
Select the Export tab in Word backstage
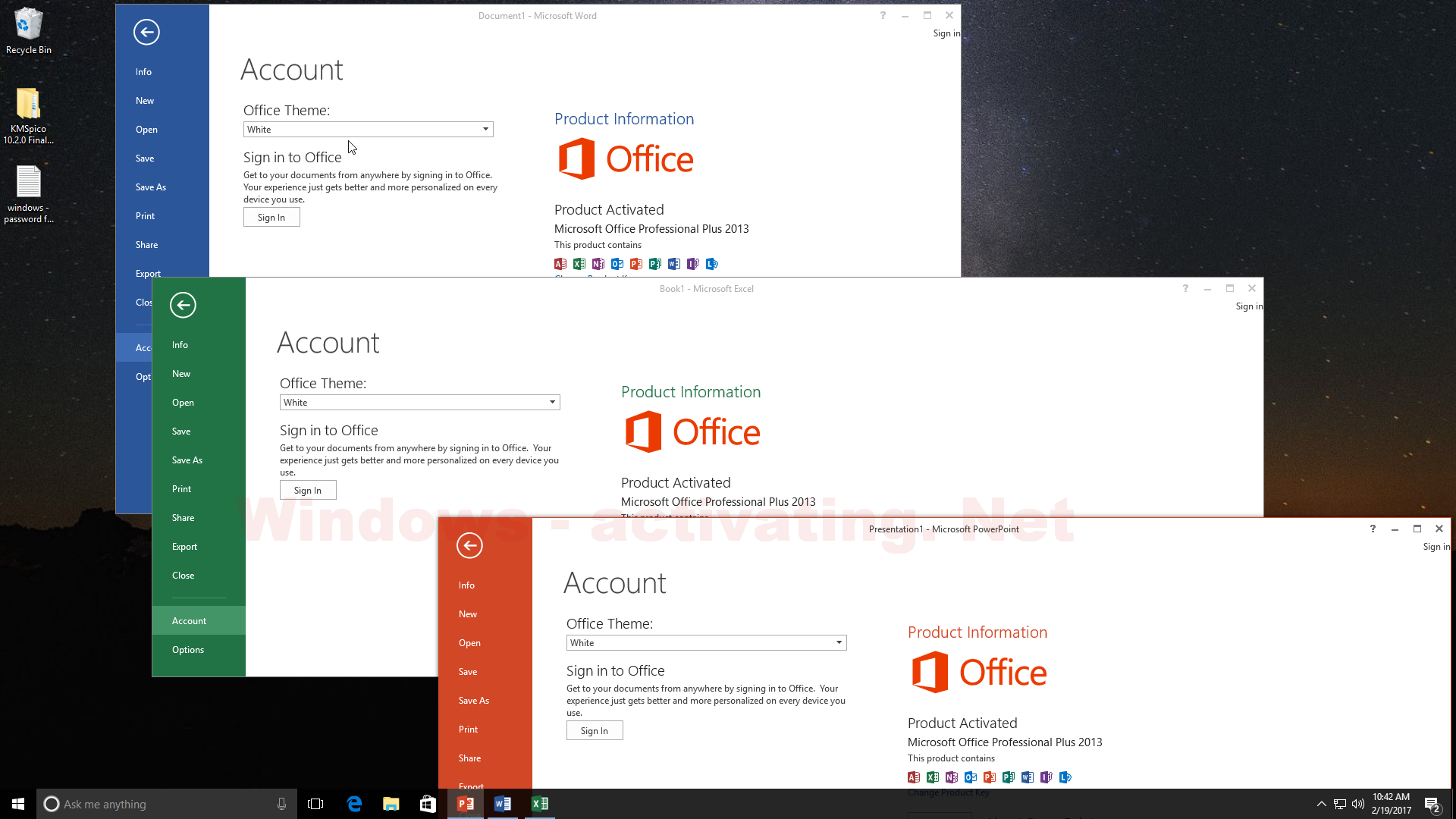pyautogui.click(x=148, y=273)
